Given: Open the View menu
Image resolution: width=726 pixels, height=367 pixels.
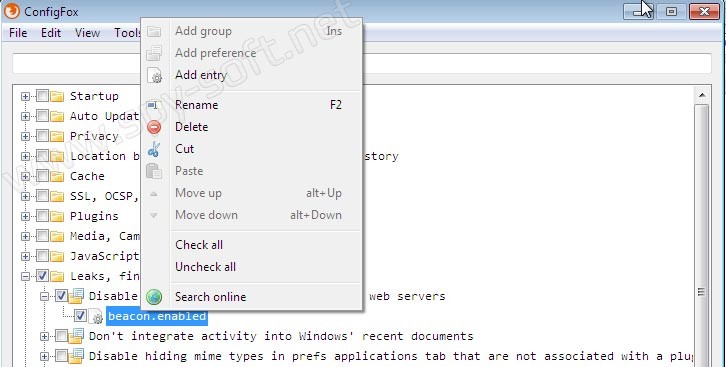Looking at the screenshot, I should click(x=88, y=33).
